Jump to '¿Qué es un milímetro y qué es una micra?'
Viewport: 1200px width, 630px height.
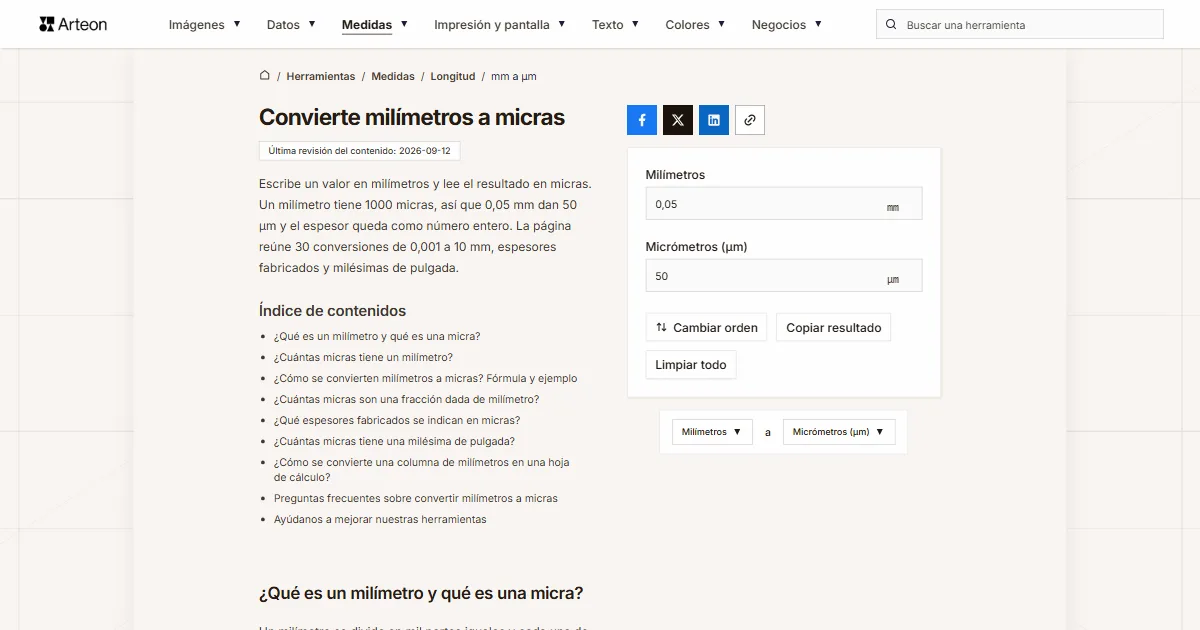377,336
